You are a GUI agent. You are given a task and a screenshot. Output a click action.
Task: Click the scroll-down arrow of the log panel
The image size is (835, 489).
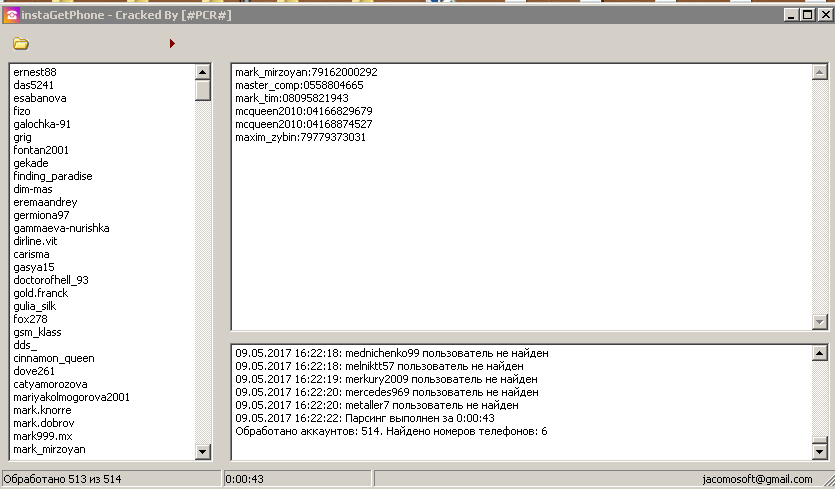pyautogui.click(x=820, y=452)
